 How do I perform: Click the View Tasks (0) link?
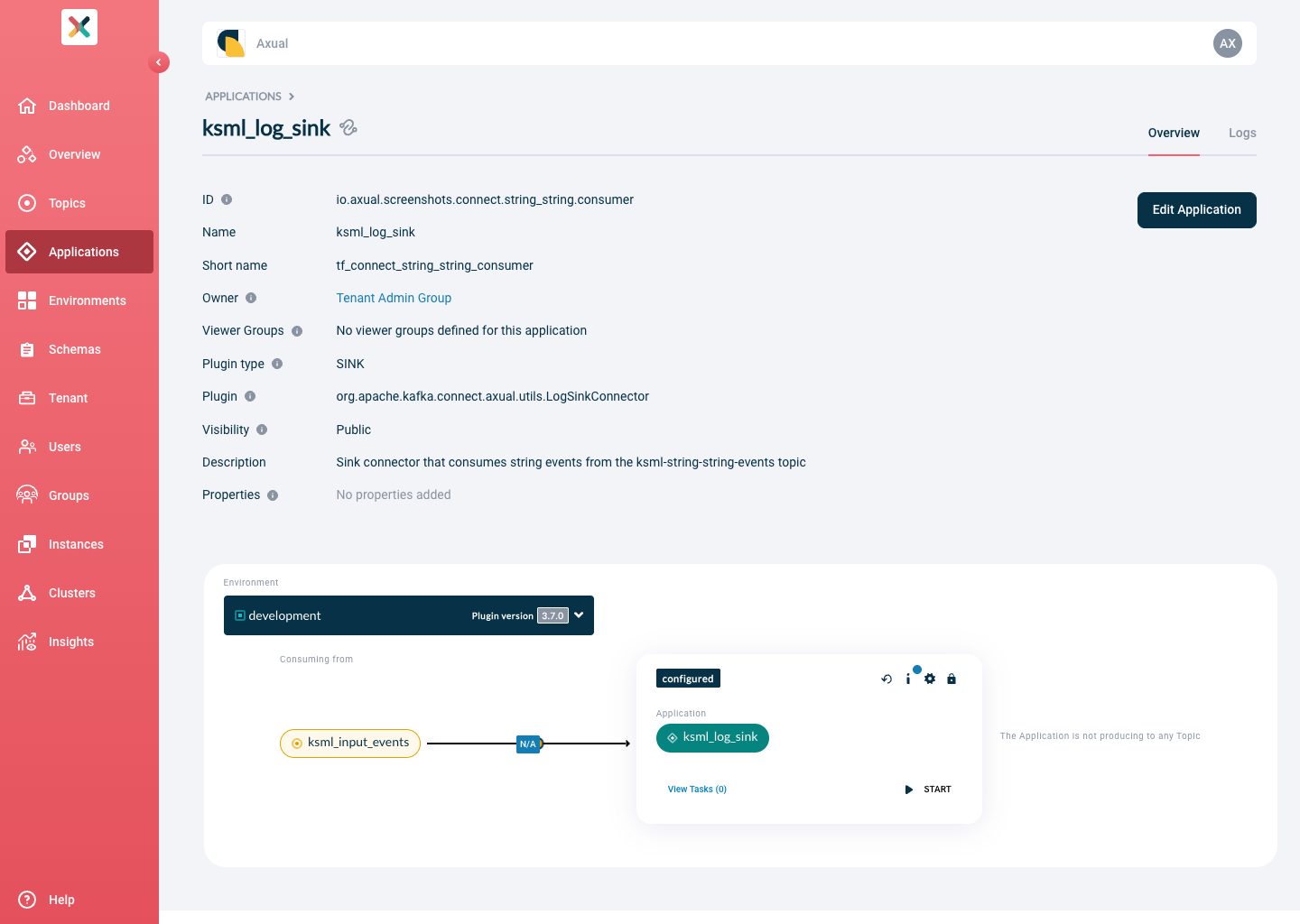697,790
